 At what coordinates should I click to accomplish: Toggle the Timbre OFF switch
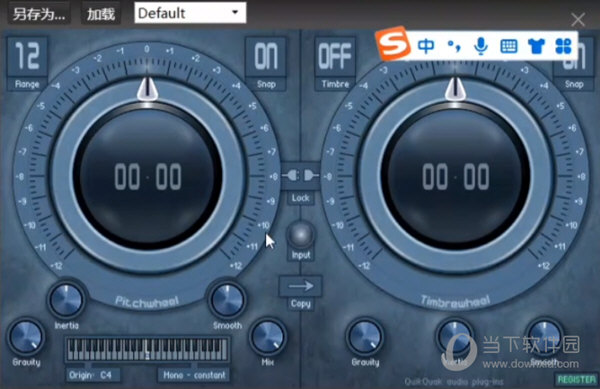click(x=335, y=57)
